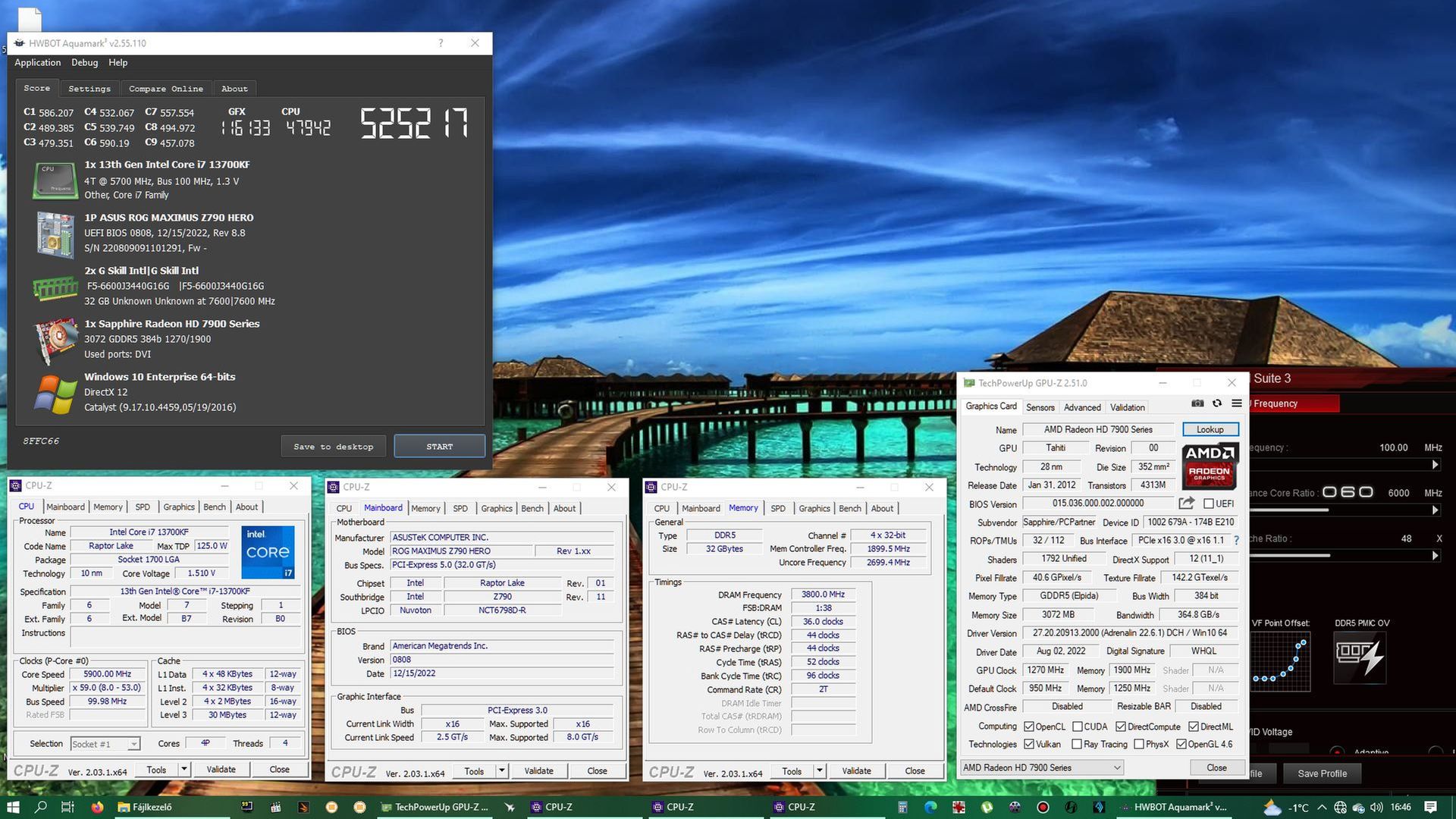Click the right arrow of the Cache Ratio slider

click(1435, 556)
